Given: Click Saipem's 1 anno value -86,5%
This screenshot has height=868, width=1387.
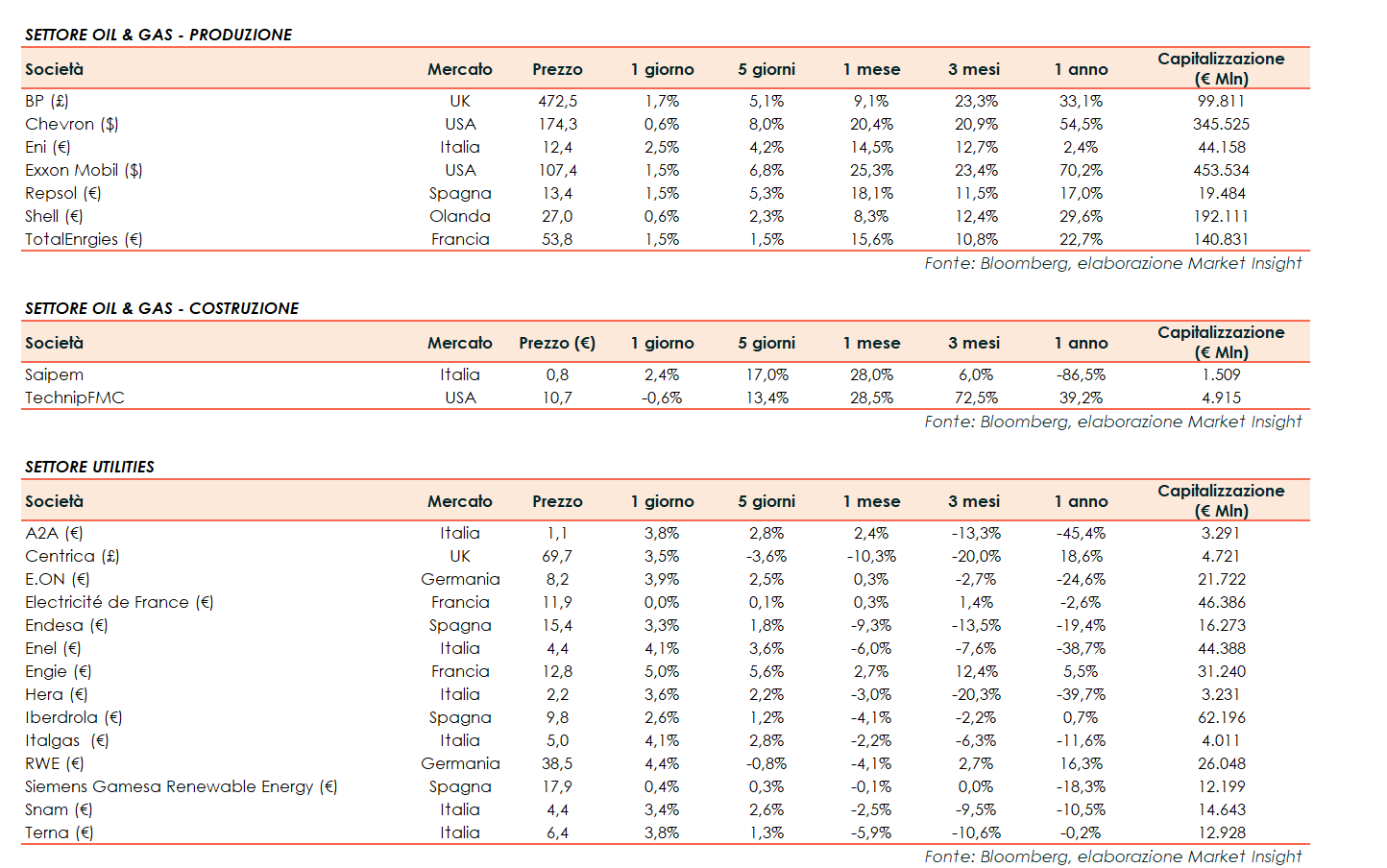Looking at the screenshot, I should (1081, 374).
